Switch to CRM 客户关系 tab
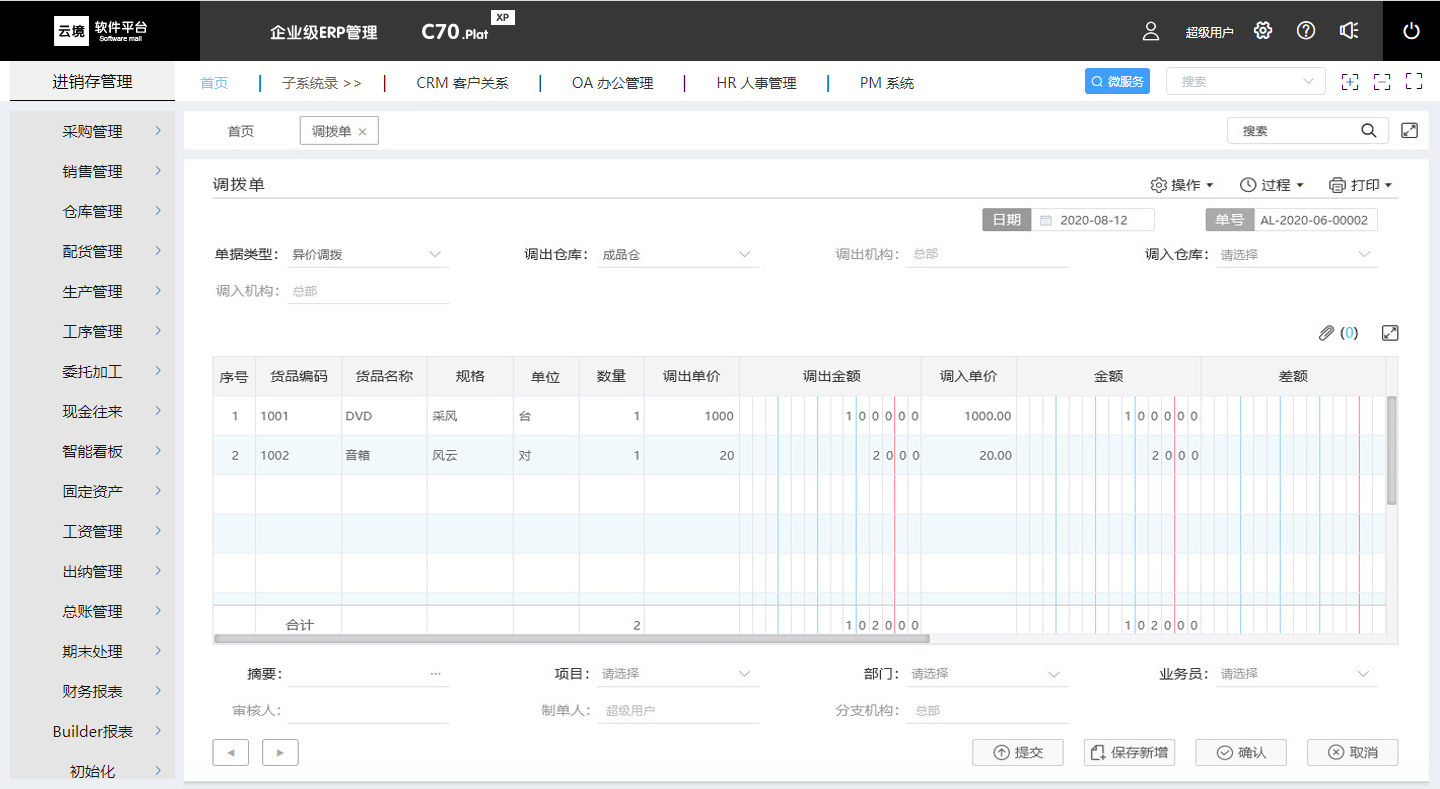Screen dimensions: 1440x789 tap(462, 83)
